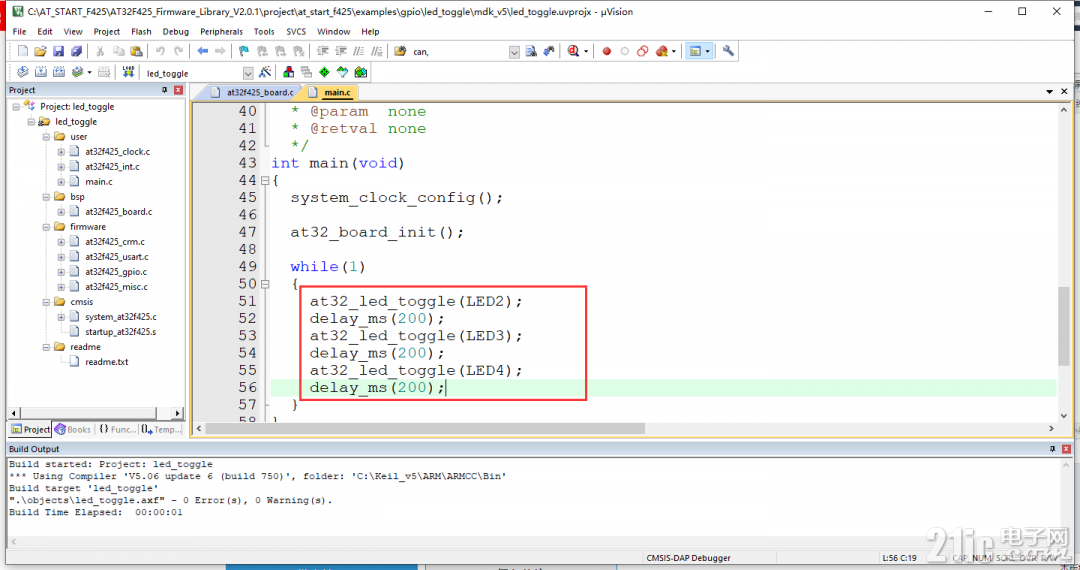
Task: Pin the Build Output panel
Action: point(1052,449)
